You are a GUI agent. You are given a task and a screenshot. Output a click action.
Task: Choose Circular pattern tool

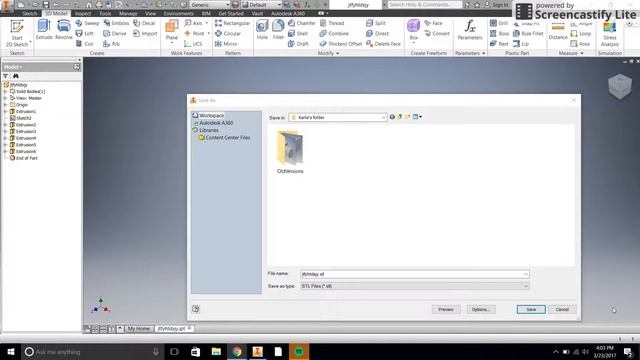pos(228,33)
